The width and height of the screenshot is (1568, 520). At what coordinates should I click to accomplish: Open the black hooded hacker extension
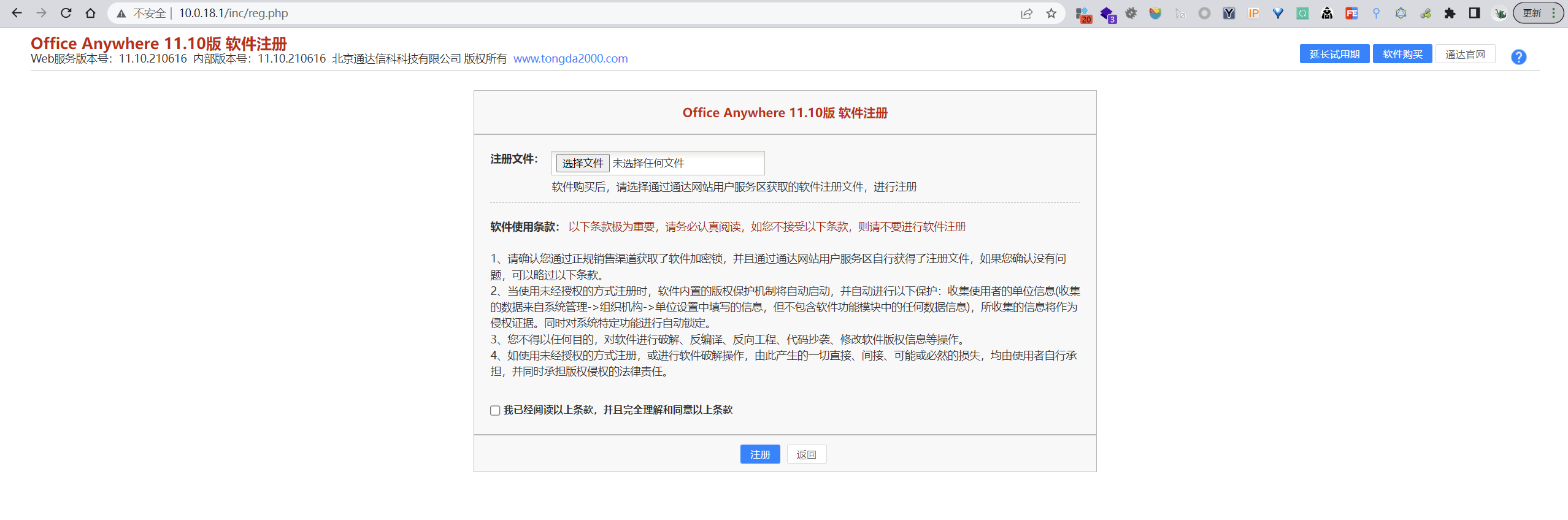point(1327,13)
